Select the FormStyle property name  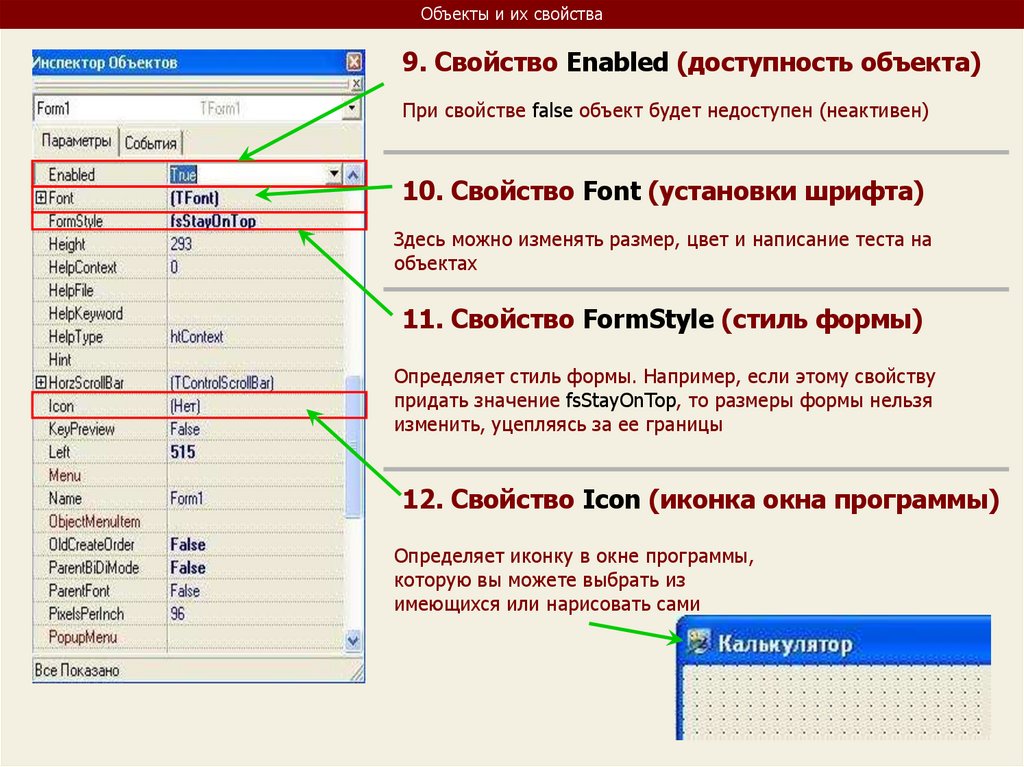pos(76,221)
